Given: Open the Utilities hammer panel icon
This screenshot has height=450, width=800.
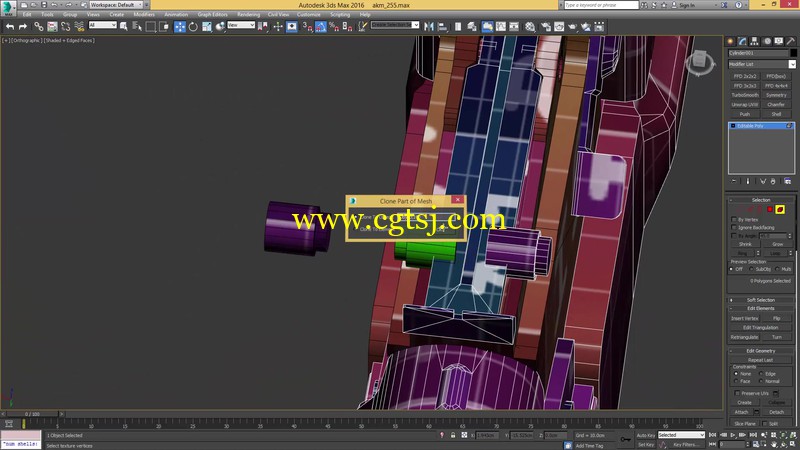Looking at the screenshot, I should tap(790, 41).
